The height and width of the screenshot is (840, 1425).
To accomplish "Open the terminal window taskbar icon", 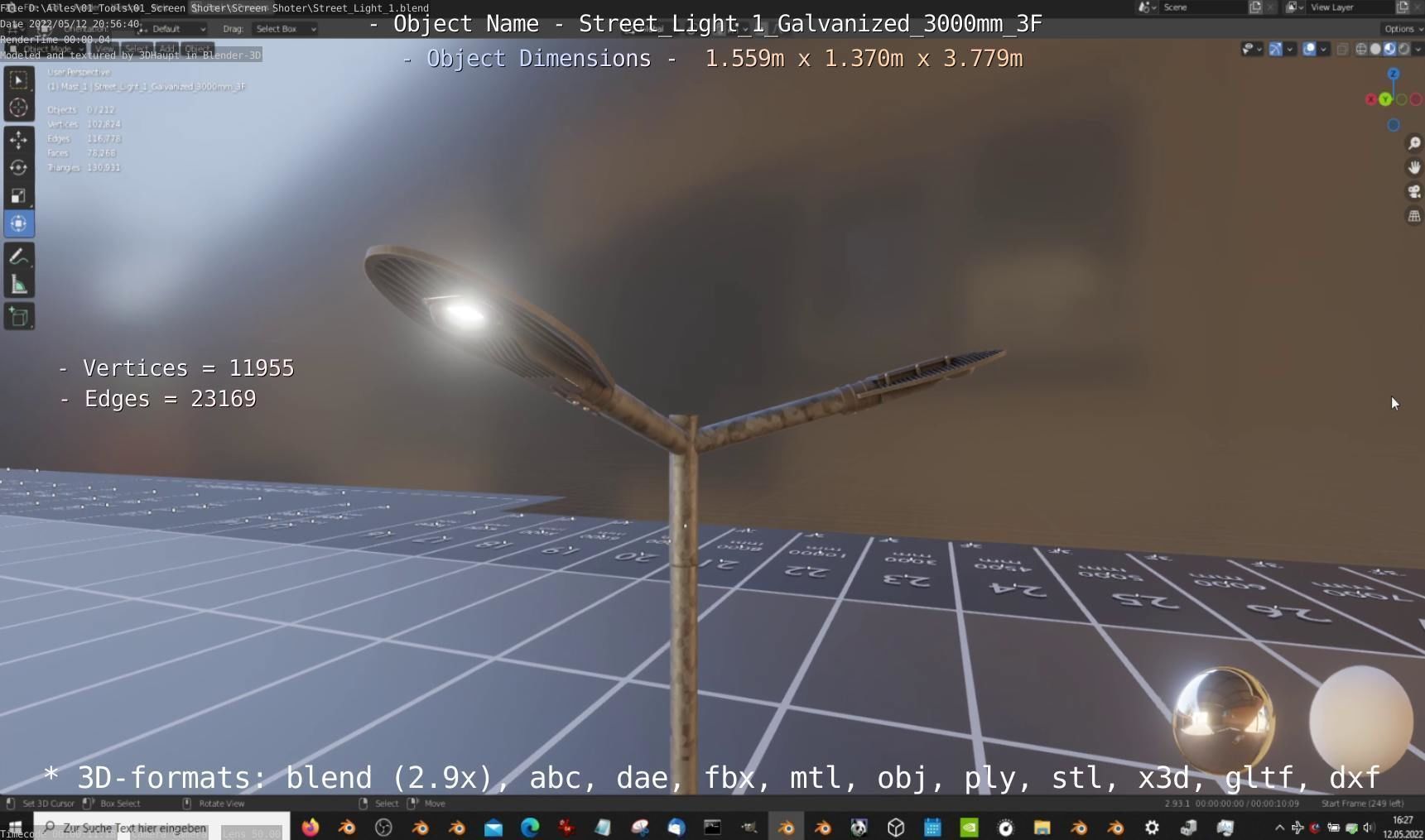I will point(712,827).
